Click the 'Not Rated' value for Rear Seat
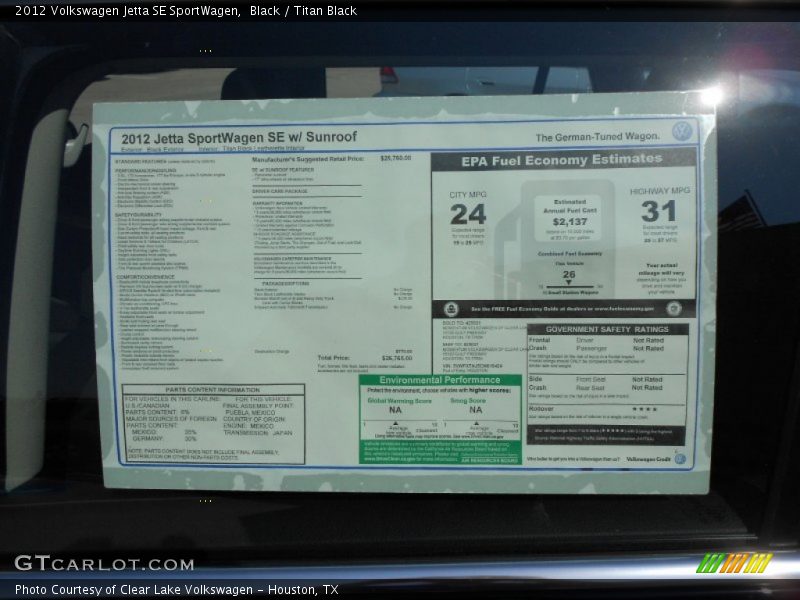Viewport: 800px width, 600px height. (647, 388)
